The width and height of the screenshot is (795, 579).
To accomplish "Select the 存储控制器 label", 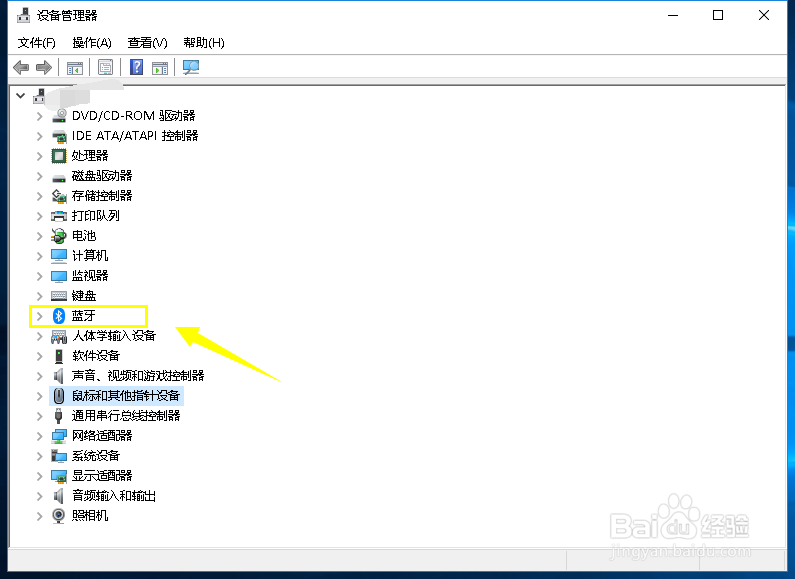I will coord(102,196).
